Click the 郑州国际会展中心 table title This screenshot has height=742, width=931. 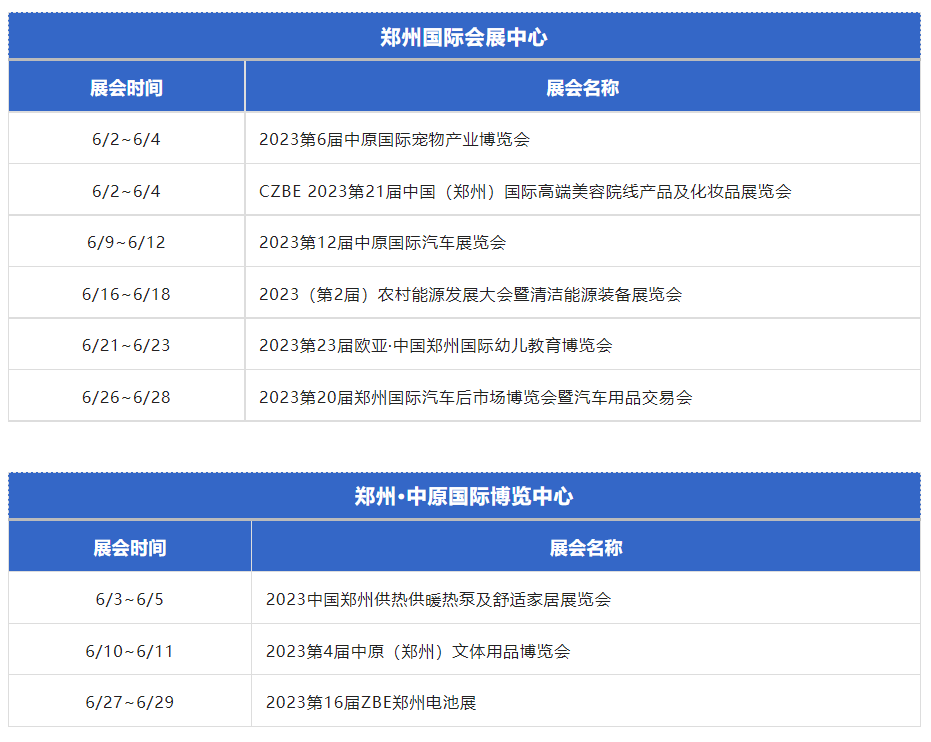click(464, 37)
